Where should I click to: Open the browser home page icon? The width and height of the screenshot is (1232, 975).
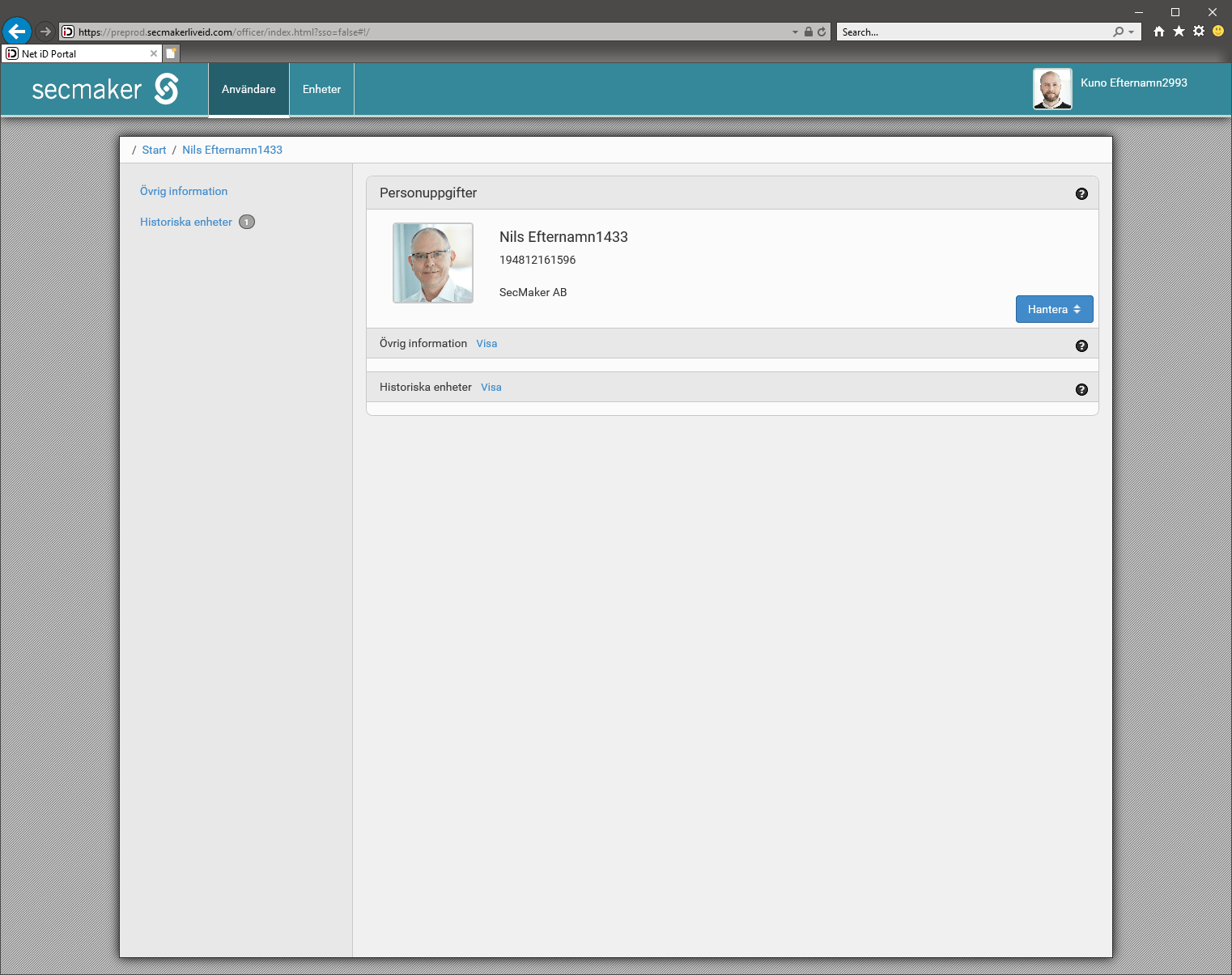tap(1159, 32)
